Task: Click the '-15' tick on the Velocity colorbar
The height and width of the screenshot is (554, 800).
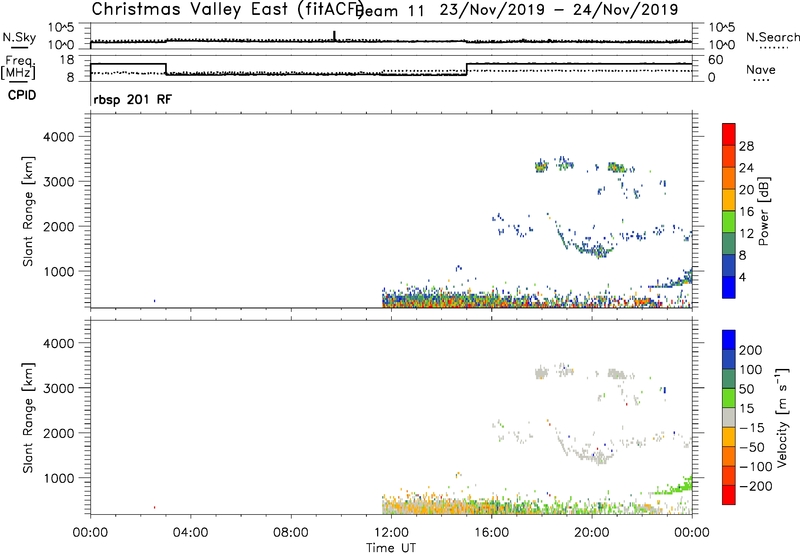Action: click(752, 428)
